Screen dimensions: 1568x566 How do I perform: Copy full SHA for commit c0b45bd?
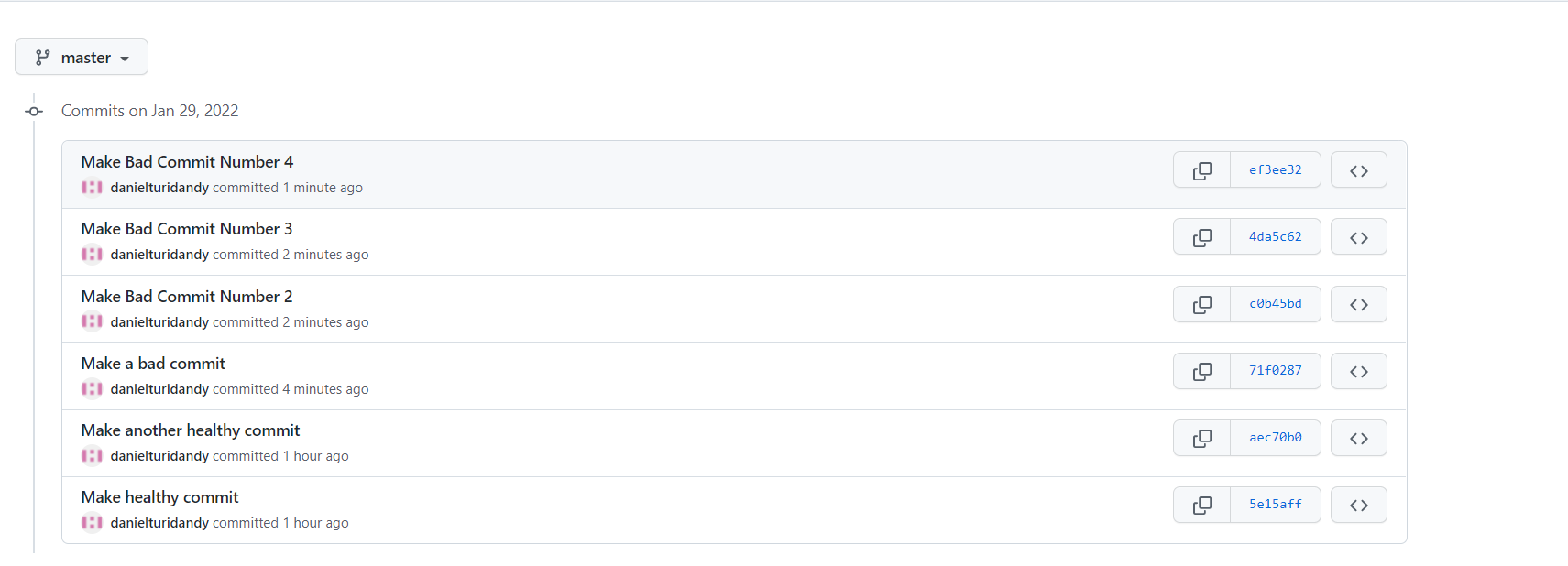tap(1201, 304)
